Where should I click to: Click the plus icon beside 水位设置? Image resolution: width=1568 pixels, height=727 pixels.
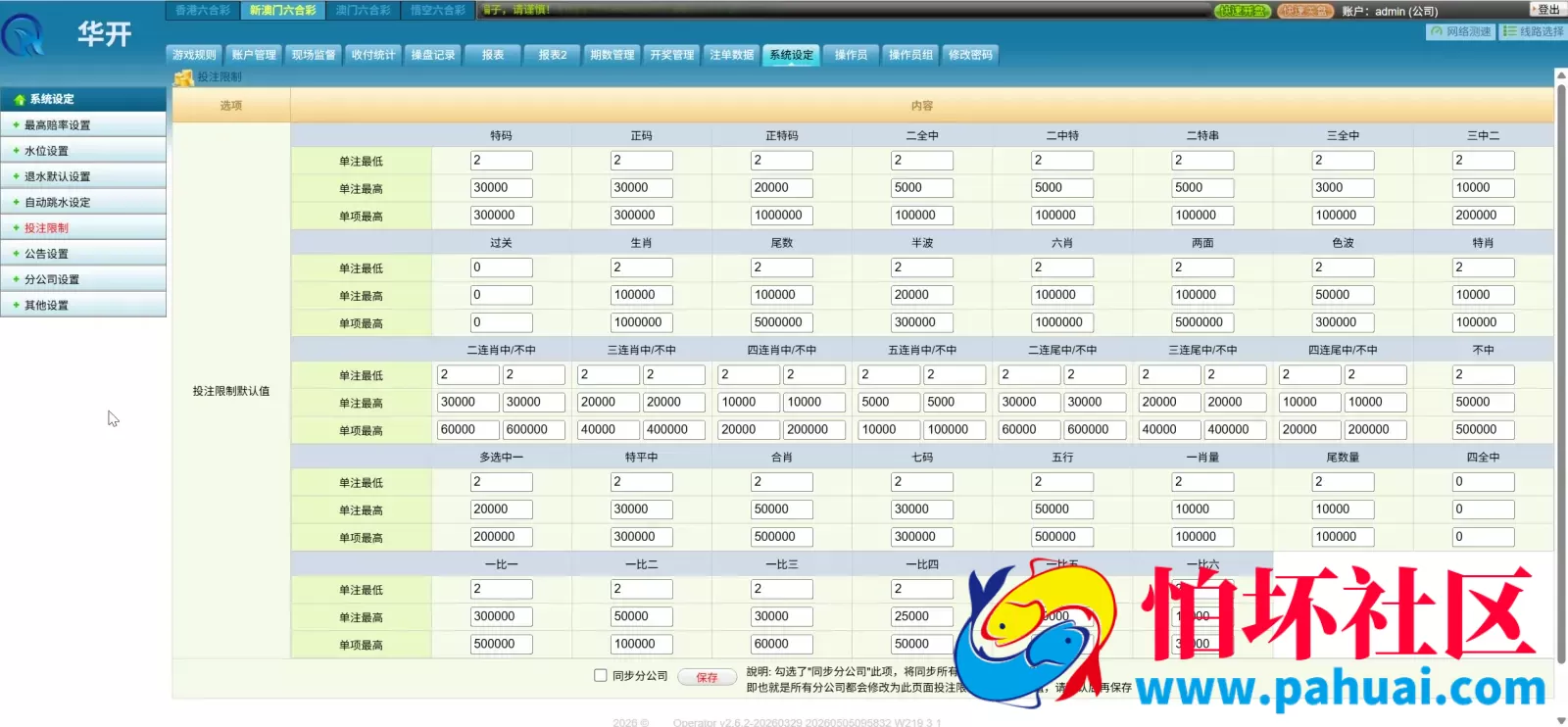point(16,151)
